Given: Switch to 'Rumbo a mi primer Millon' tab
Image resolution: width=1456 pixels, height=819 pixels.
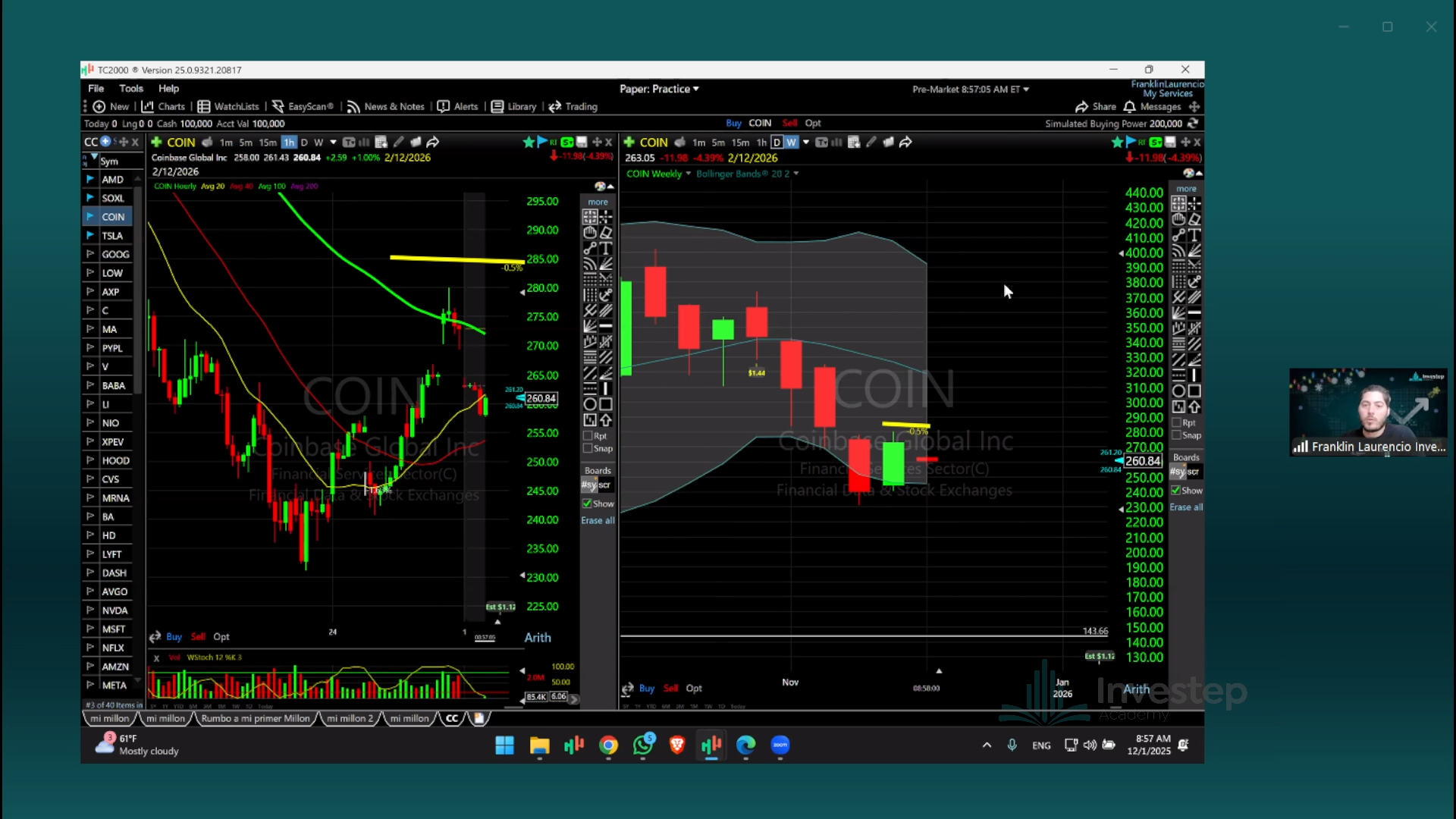Looking at the screenshot, I should (x=255, y=718).
